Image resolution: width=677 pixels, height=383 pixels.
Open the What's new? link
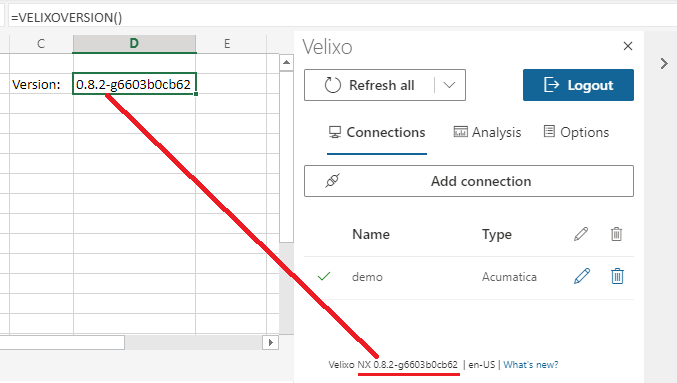(x=531, y=365)
